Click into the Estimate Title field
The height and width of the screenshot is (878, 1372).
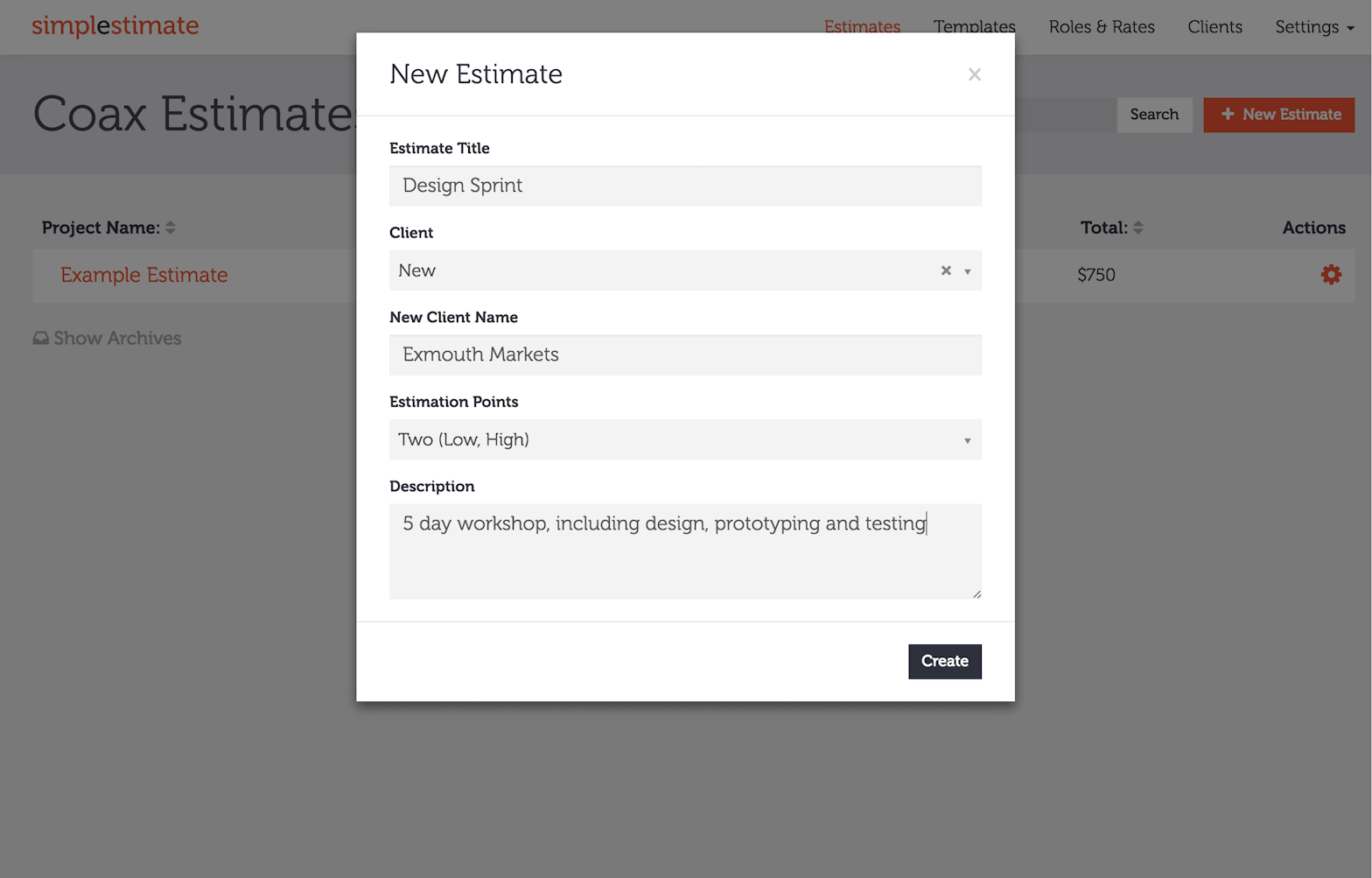click(684, 186)
